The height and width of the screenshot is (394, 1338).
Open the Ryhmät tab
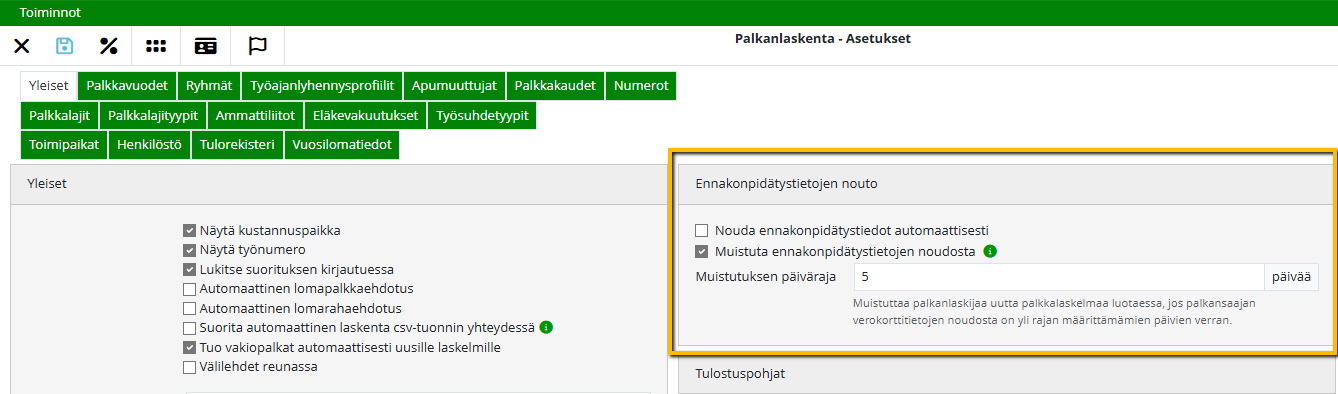pyautogui.click(x=210, y=86)
